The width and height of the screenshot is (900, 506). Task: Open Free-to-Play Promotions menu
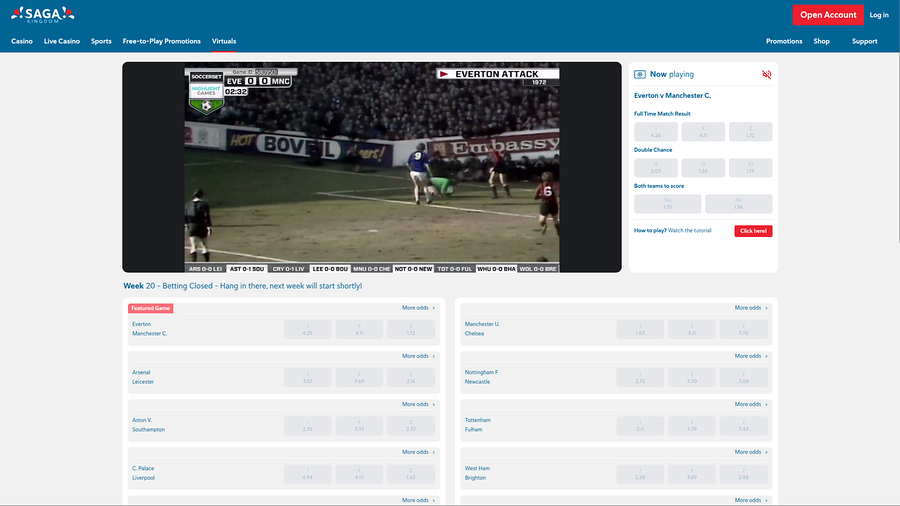click(161, 41)
